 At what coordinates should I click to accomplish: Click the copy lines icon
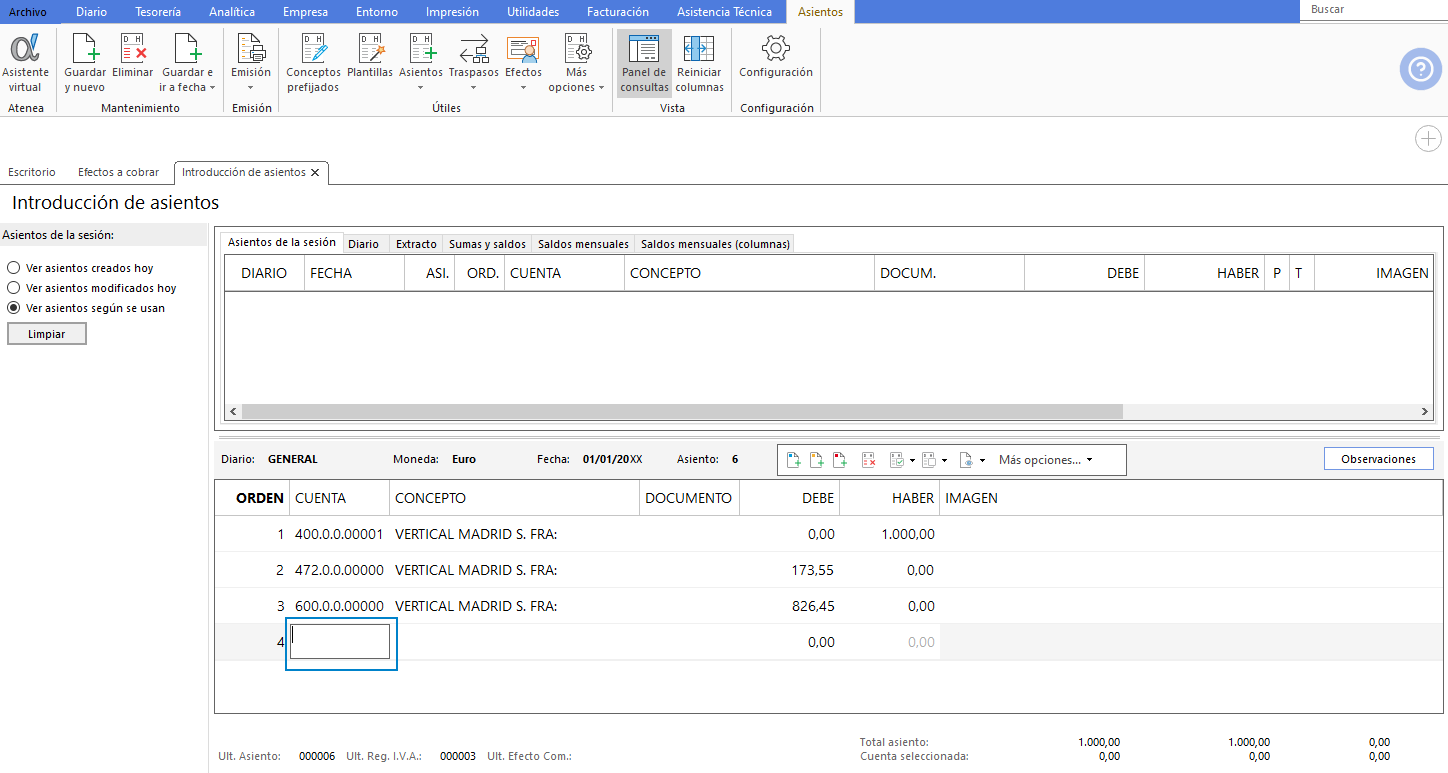click(x=928, y=460)
